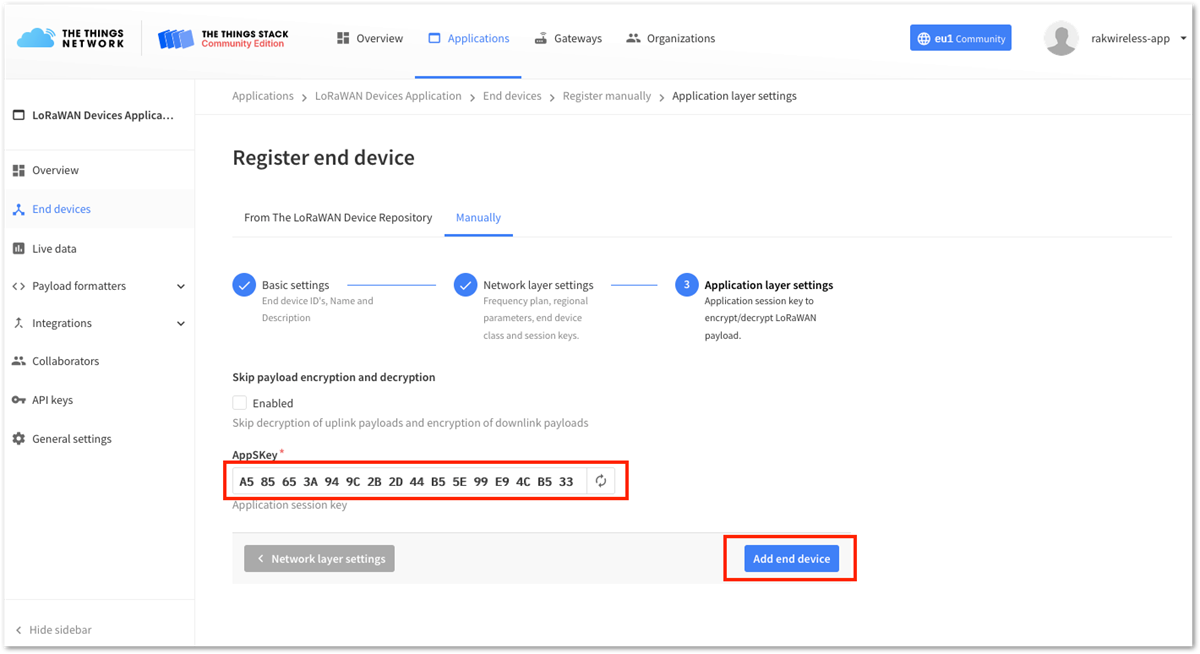
Task: Go back to Network layer settings button
Action: pyautogui.click(x=319, y=559)
